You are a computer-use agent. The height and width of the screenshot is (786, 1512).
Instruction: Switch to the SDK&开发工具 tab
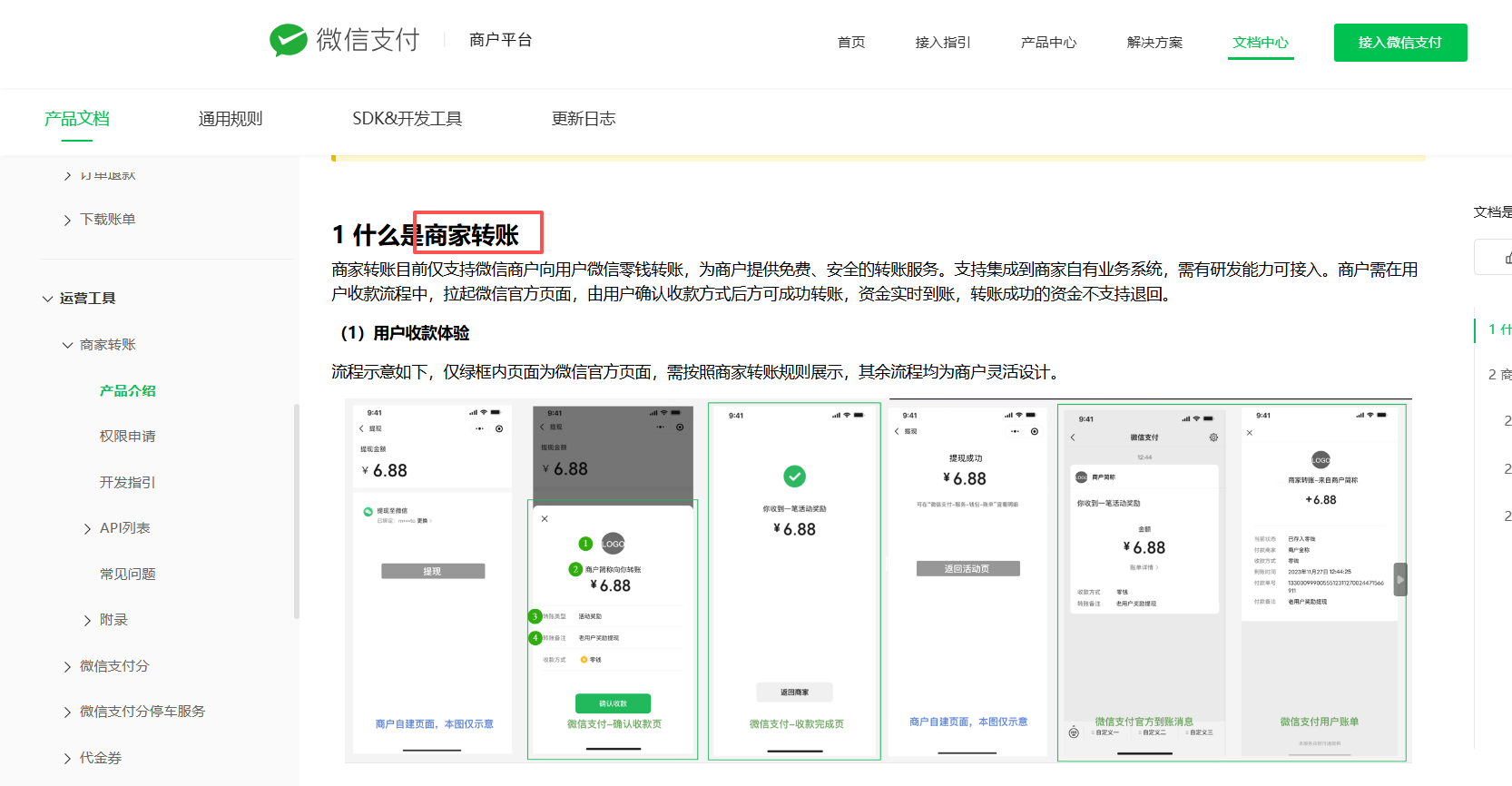pyautogui.click(x=407, y=119)
